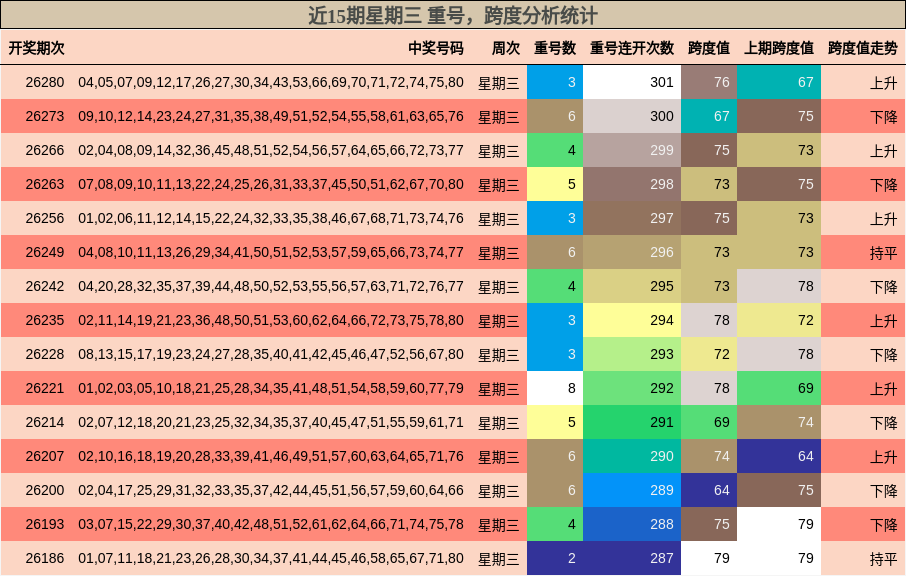Click previous span value 64 in row 26207
The height and width of the screenshot is (576, 906).
point(779,456)
